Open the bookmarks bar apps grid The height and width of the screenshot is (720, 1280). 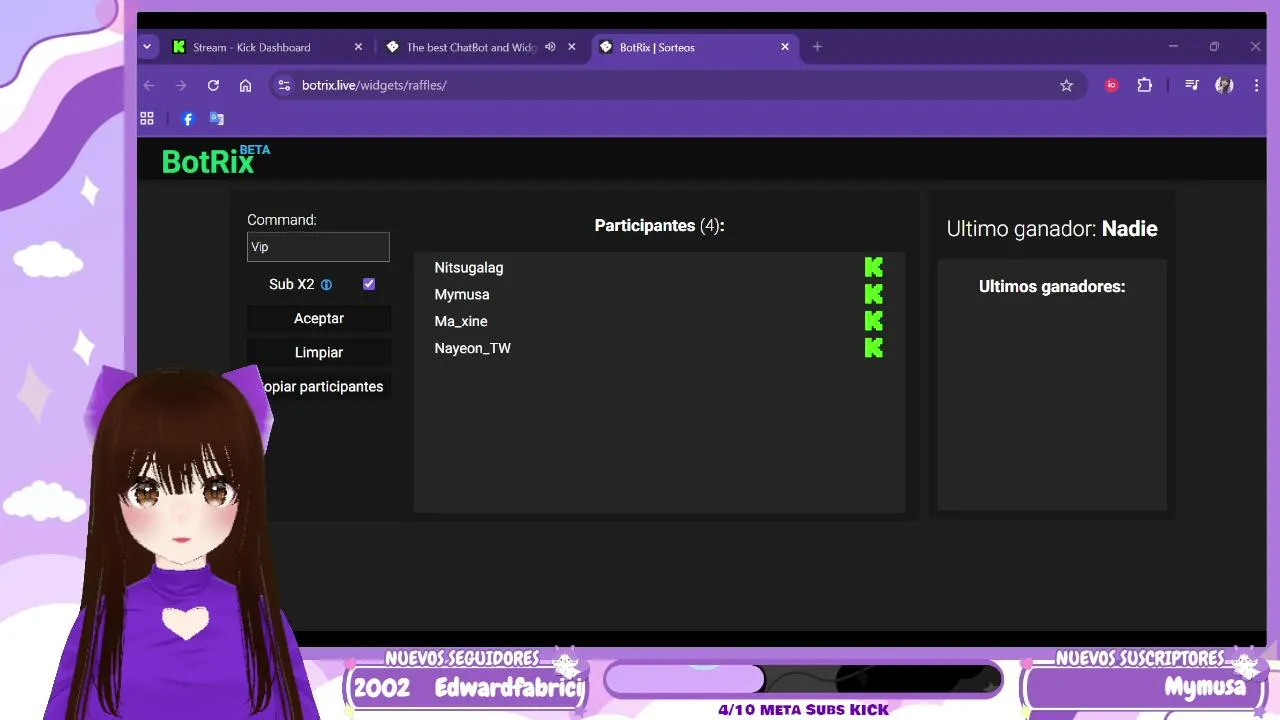pos(147,118)
